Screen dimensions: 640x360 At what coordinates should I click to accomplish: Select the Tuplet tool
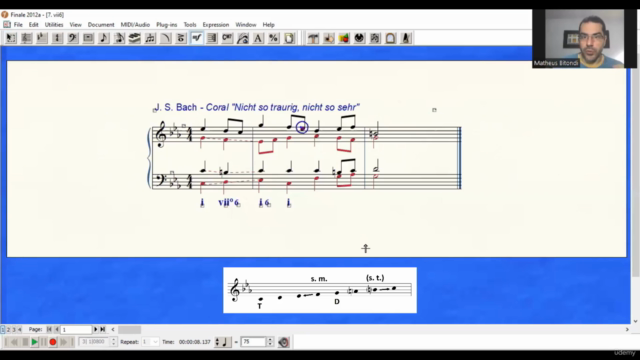coord(150,38)
